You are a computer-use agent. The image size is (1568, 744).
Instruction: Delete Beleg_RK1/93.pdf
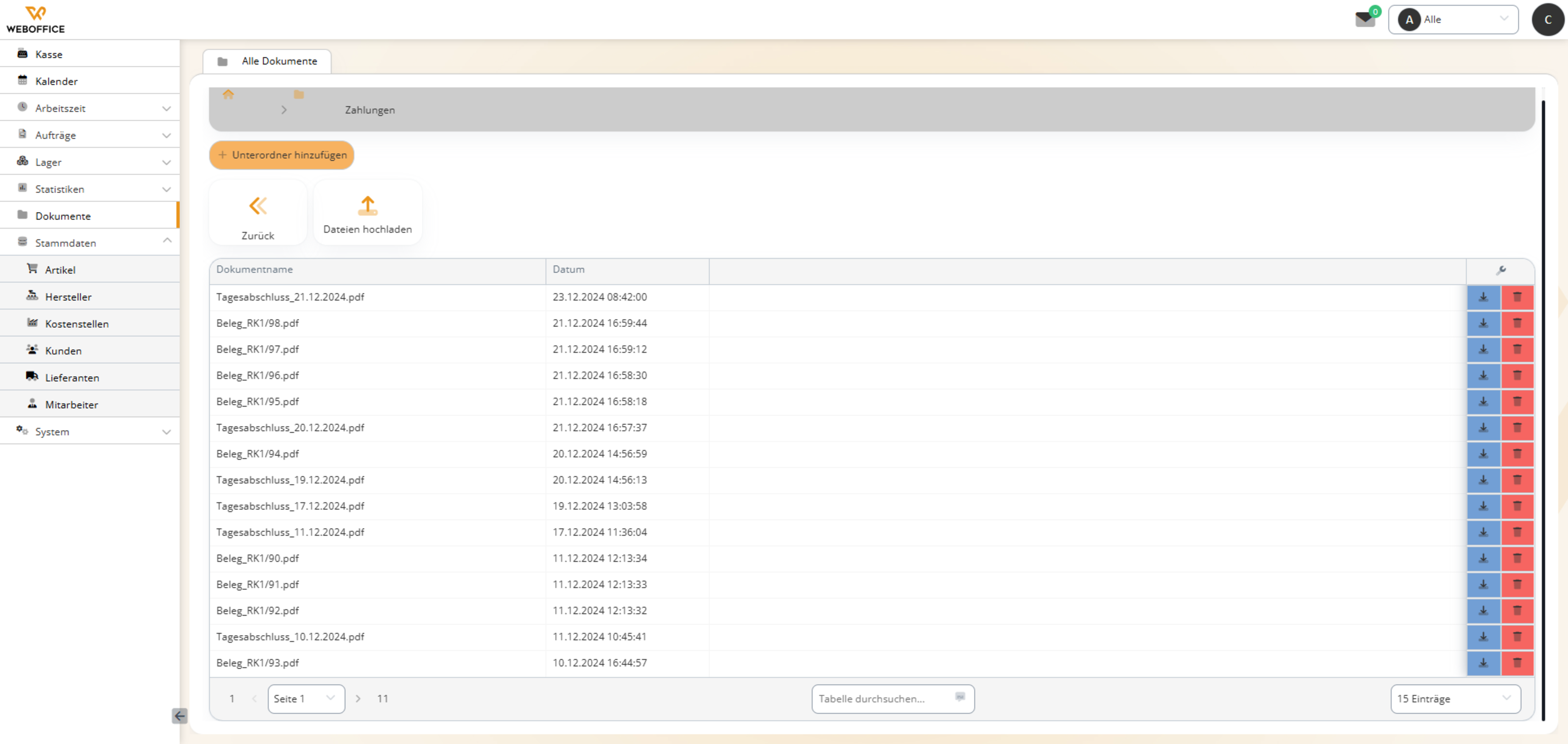1517,663
